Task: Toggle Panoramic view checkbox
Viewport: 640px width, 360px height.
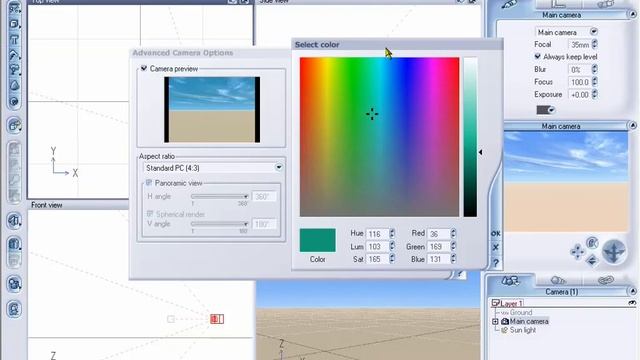Action: pyautogui.click(x=149, y=182)
